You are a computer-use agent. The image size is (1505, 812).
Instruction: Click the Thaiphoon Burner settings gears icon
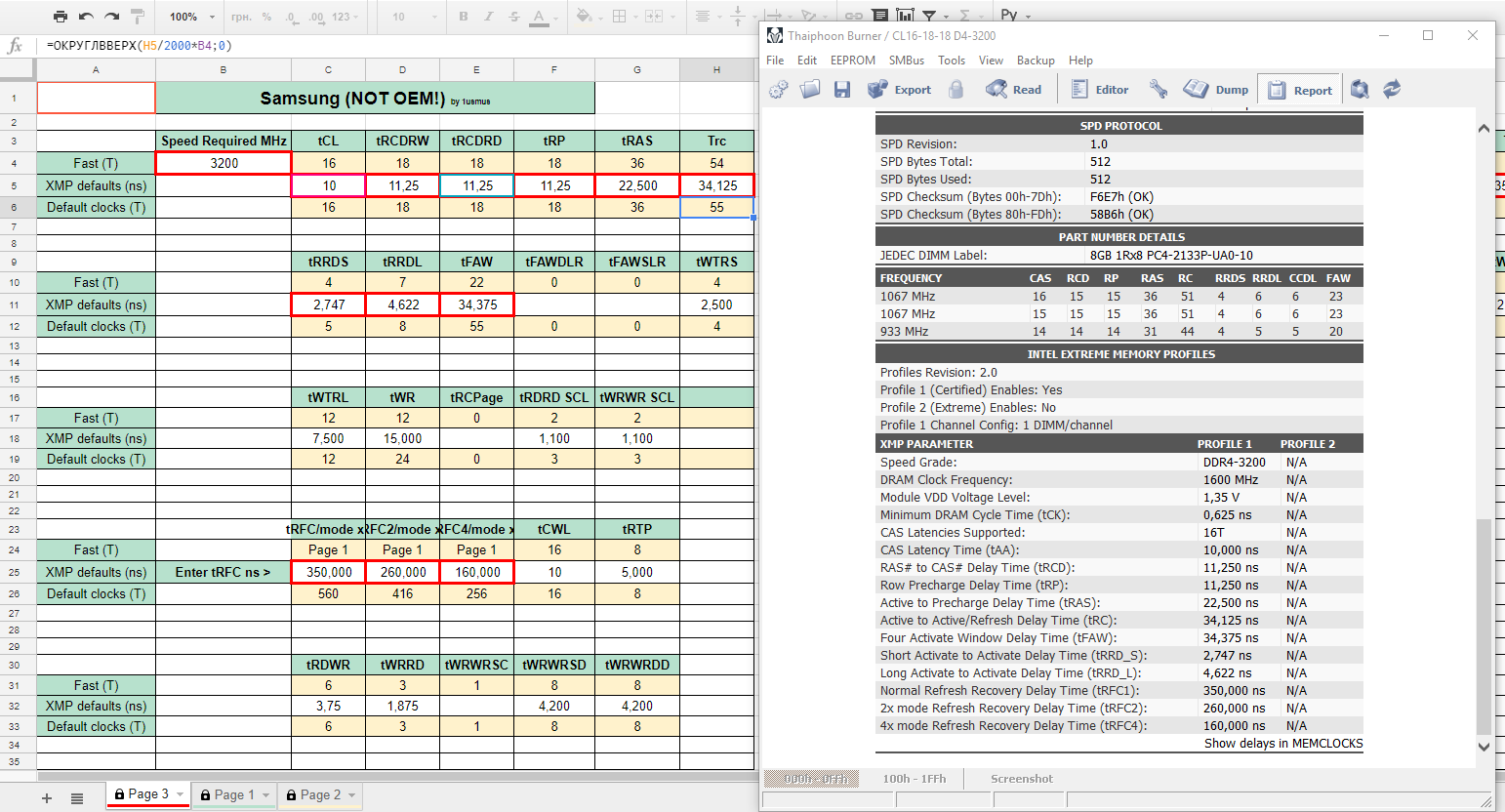click(779, 90)
